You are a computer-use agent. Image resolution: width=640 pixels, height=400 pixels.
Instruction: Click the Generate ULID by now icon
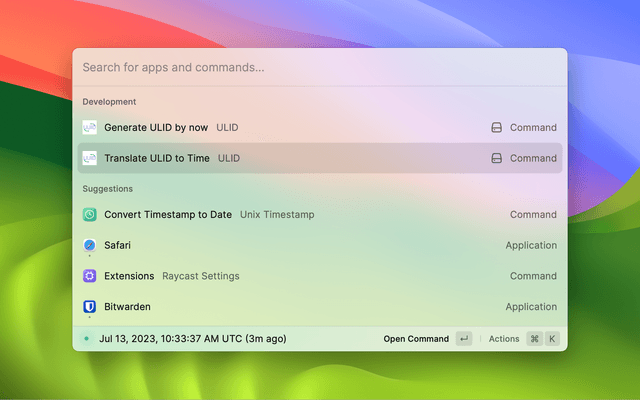(x=89, y=128)
